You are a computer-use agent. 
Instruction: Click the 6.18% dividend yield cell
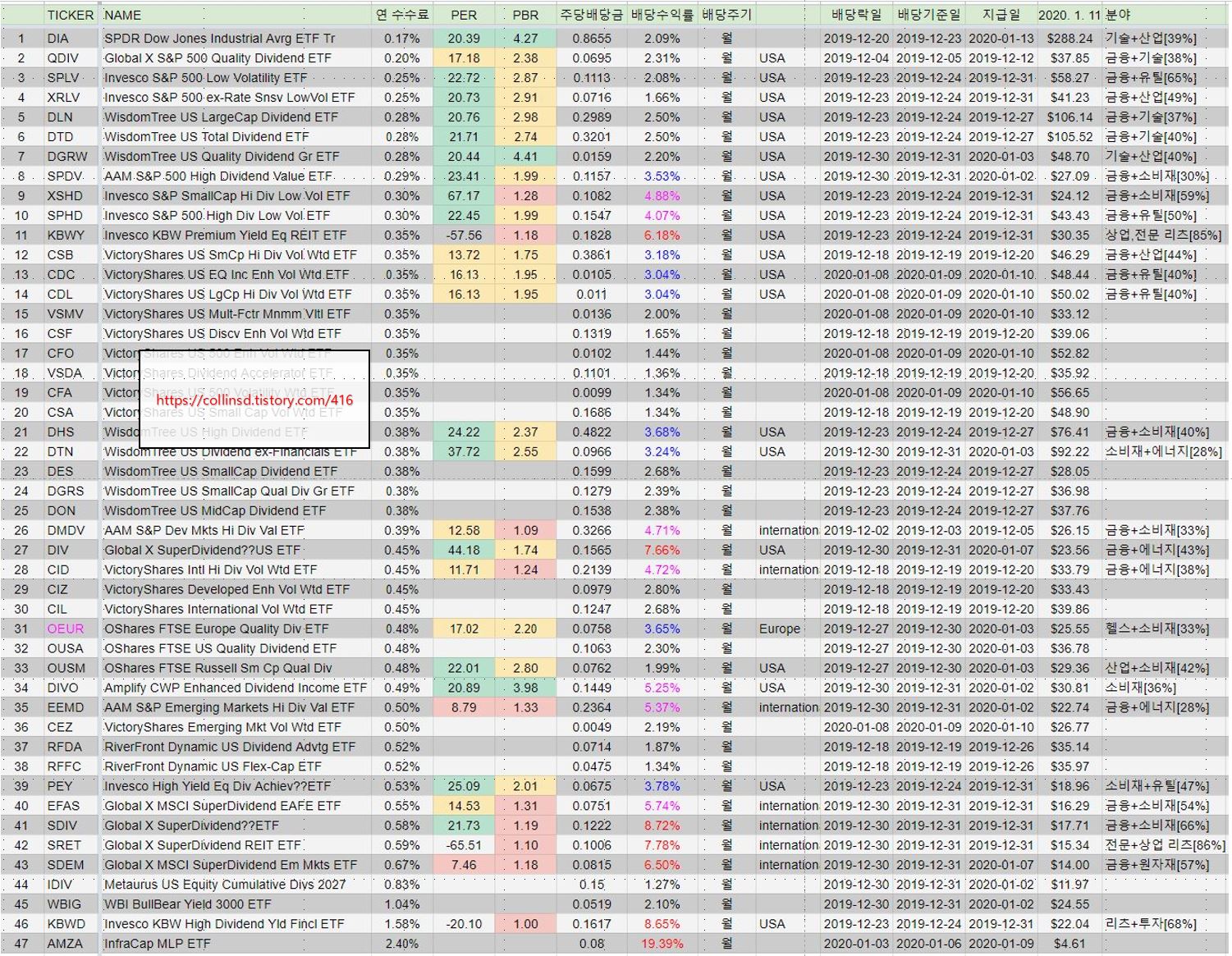pyautogui.click(x=662, y=236)
